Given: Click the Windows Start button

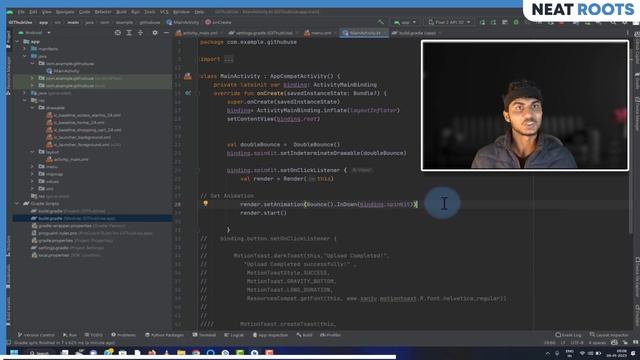Looking at the screenshot, I should [x=14, y=353].
